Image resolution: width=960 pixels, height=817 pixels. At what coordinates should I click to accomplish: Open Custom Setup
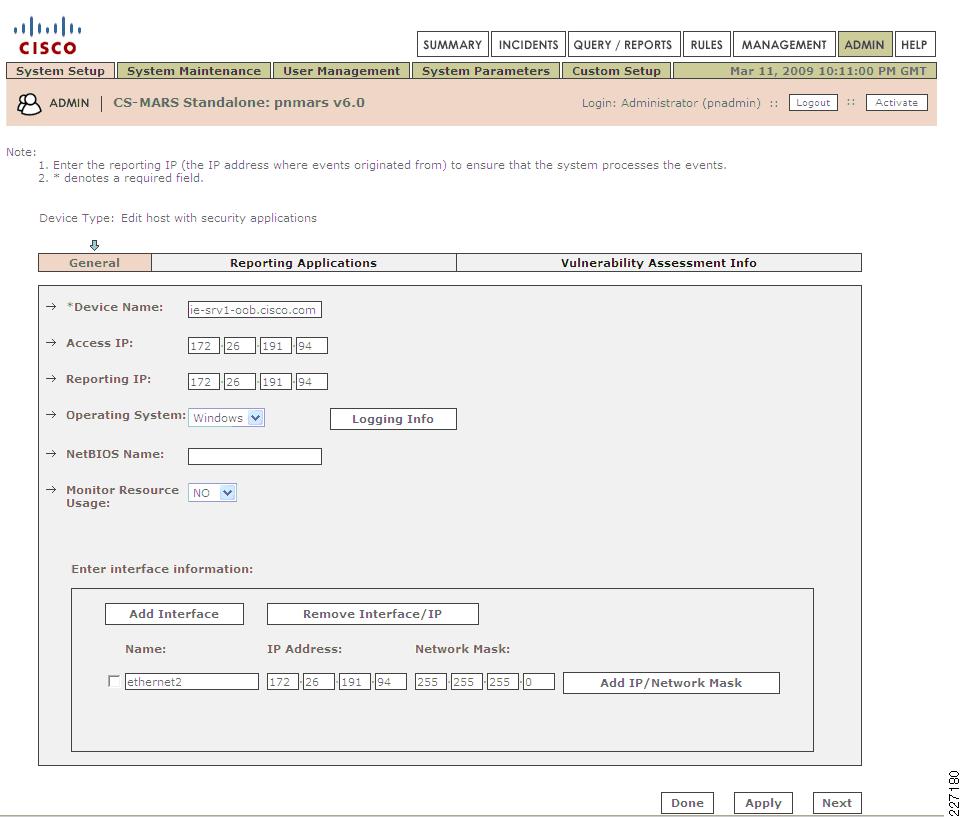616,71
